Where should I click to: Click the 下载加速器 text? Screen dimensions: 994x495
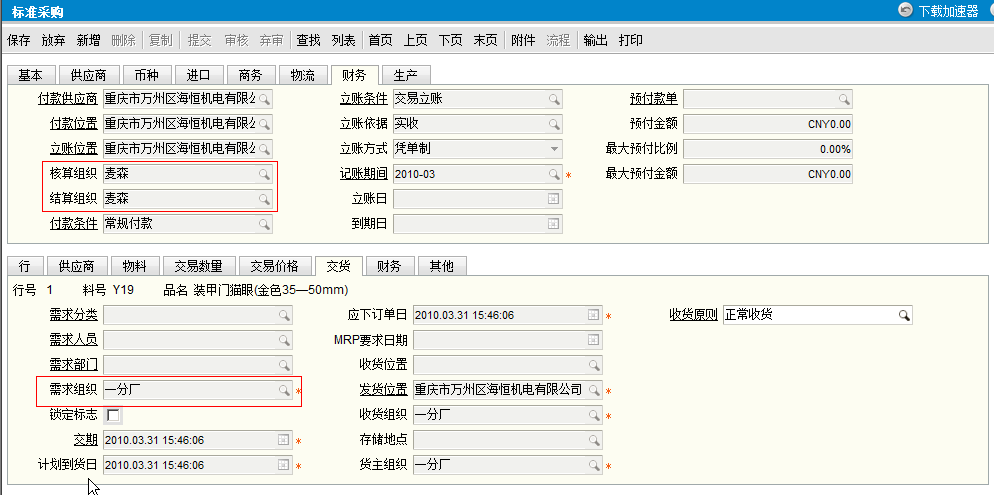coord(949,11)
